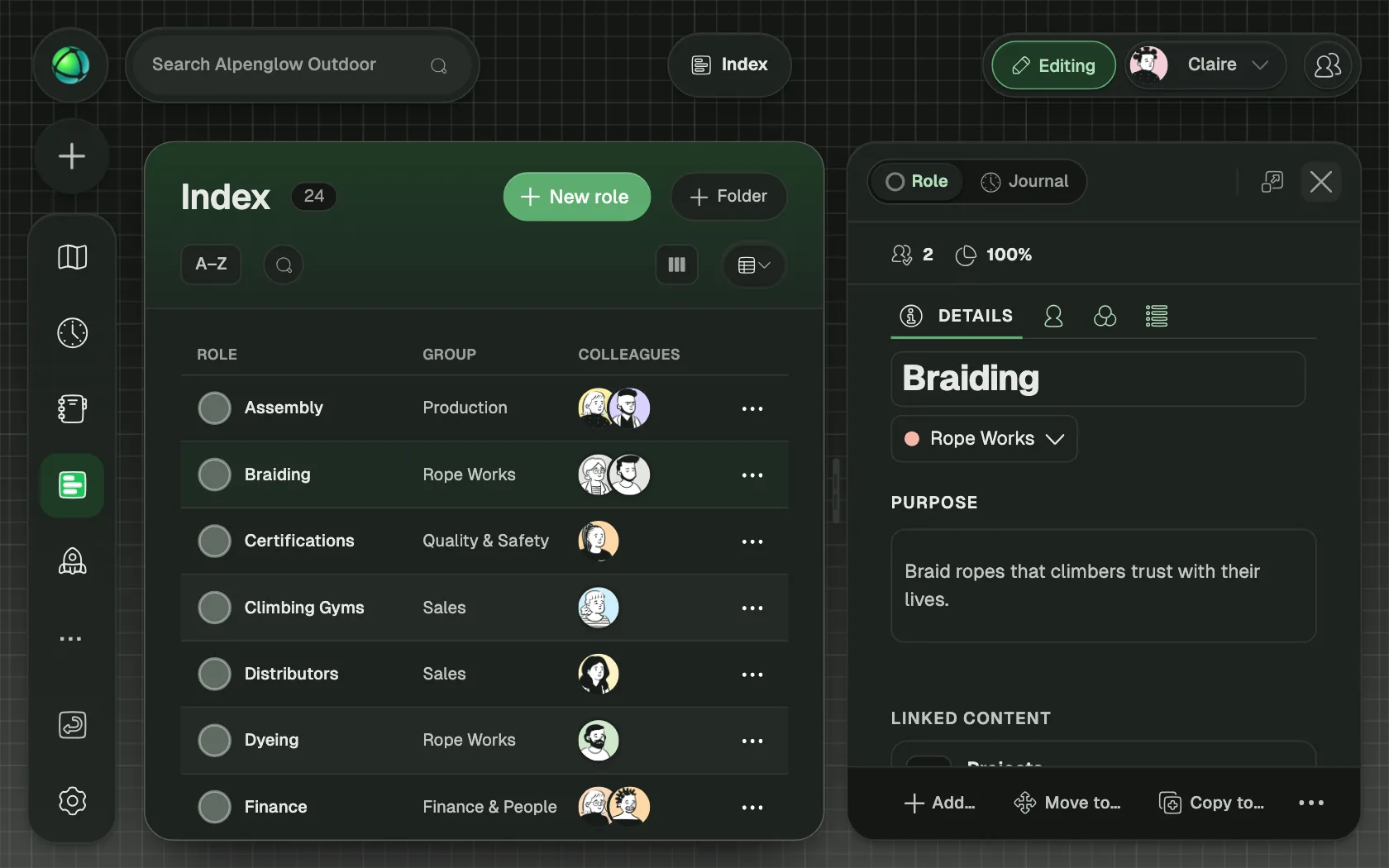The height and width of the screenshot is (868, 1389).
Task: Open the swirl icon in sidebar
Action: pyautogui.click(x=72, y=725)
